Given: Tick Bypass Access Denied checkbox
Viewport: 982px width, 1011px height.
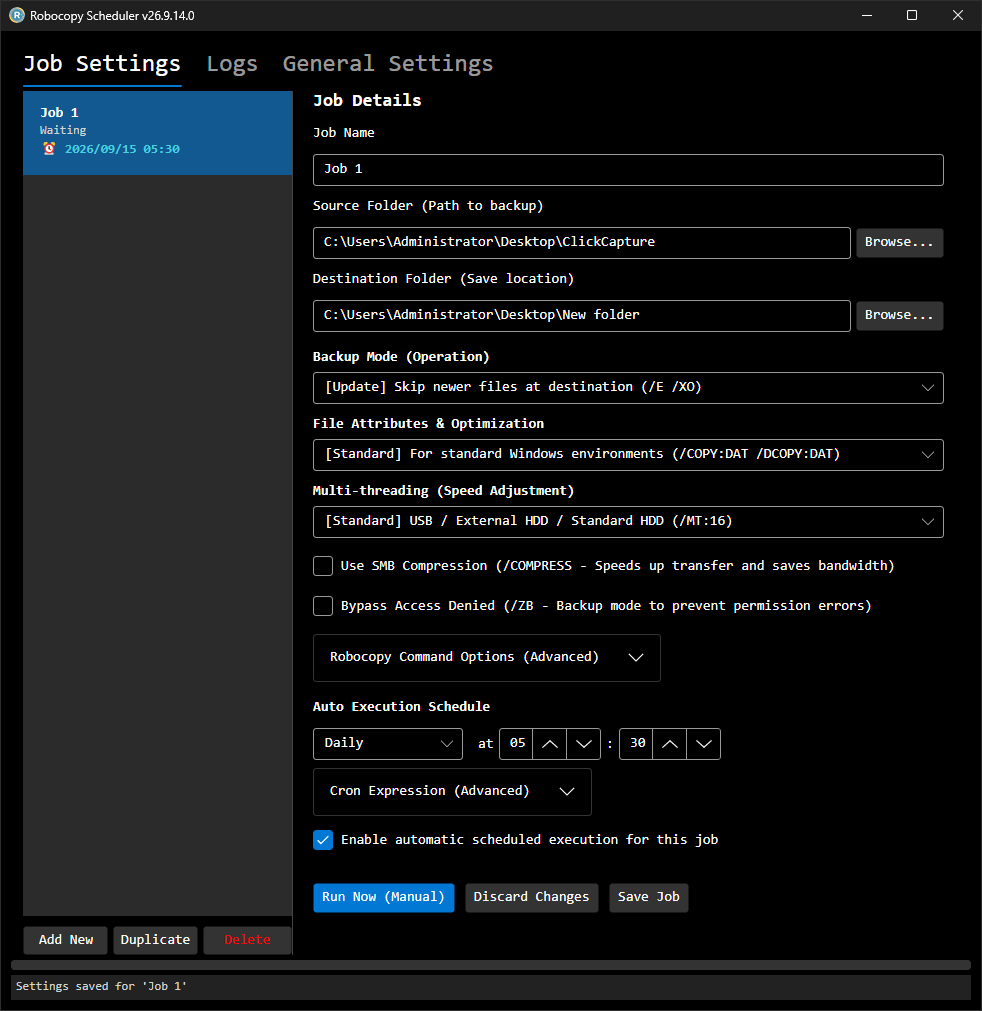Looking at the screenshot, I should (x=323, y=606).
